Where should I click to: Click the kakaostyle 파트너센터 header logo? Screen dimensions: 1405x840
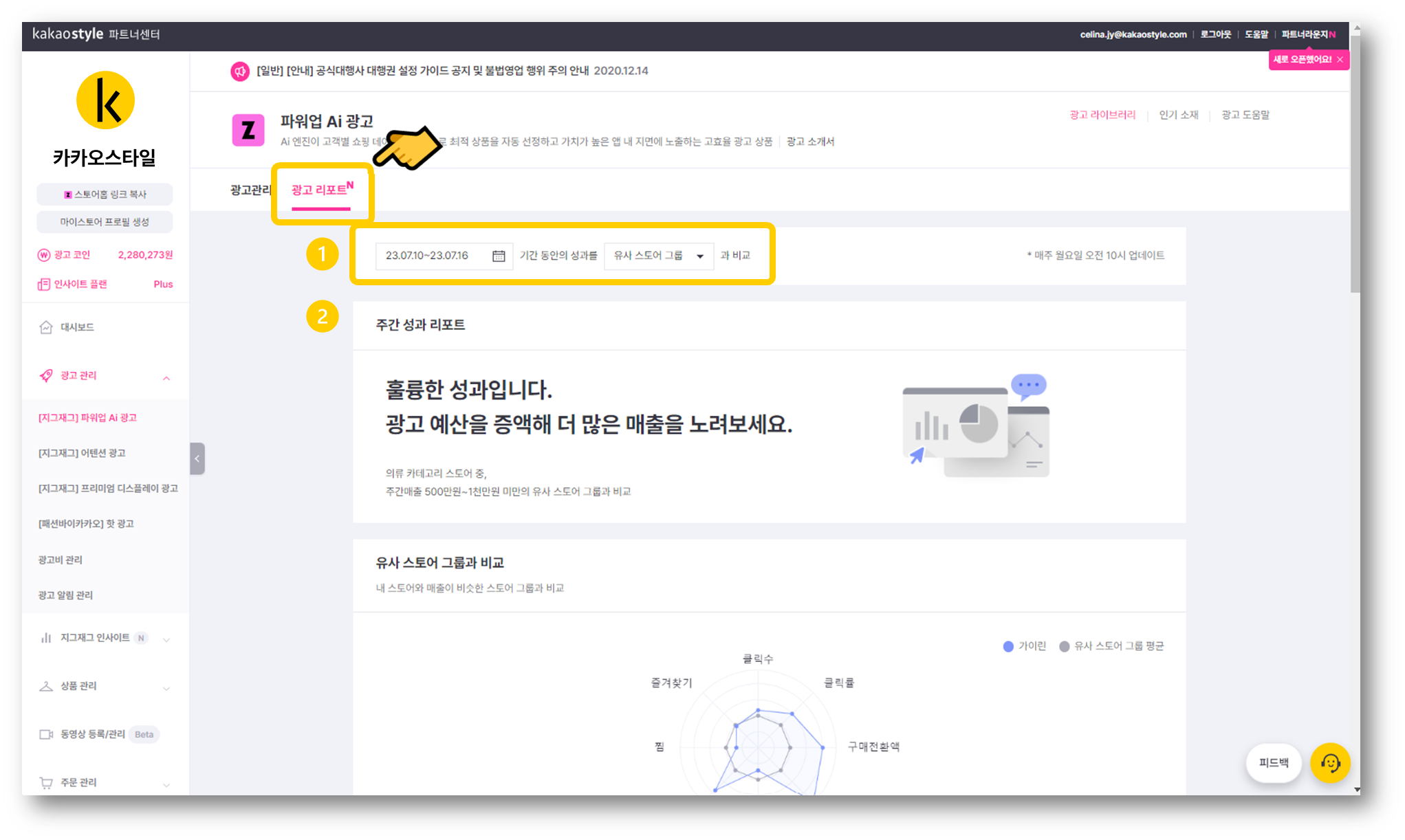(x=96, y=34)
